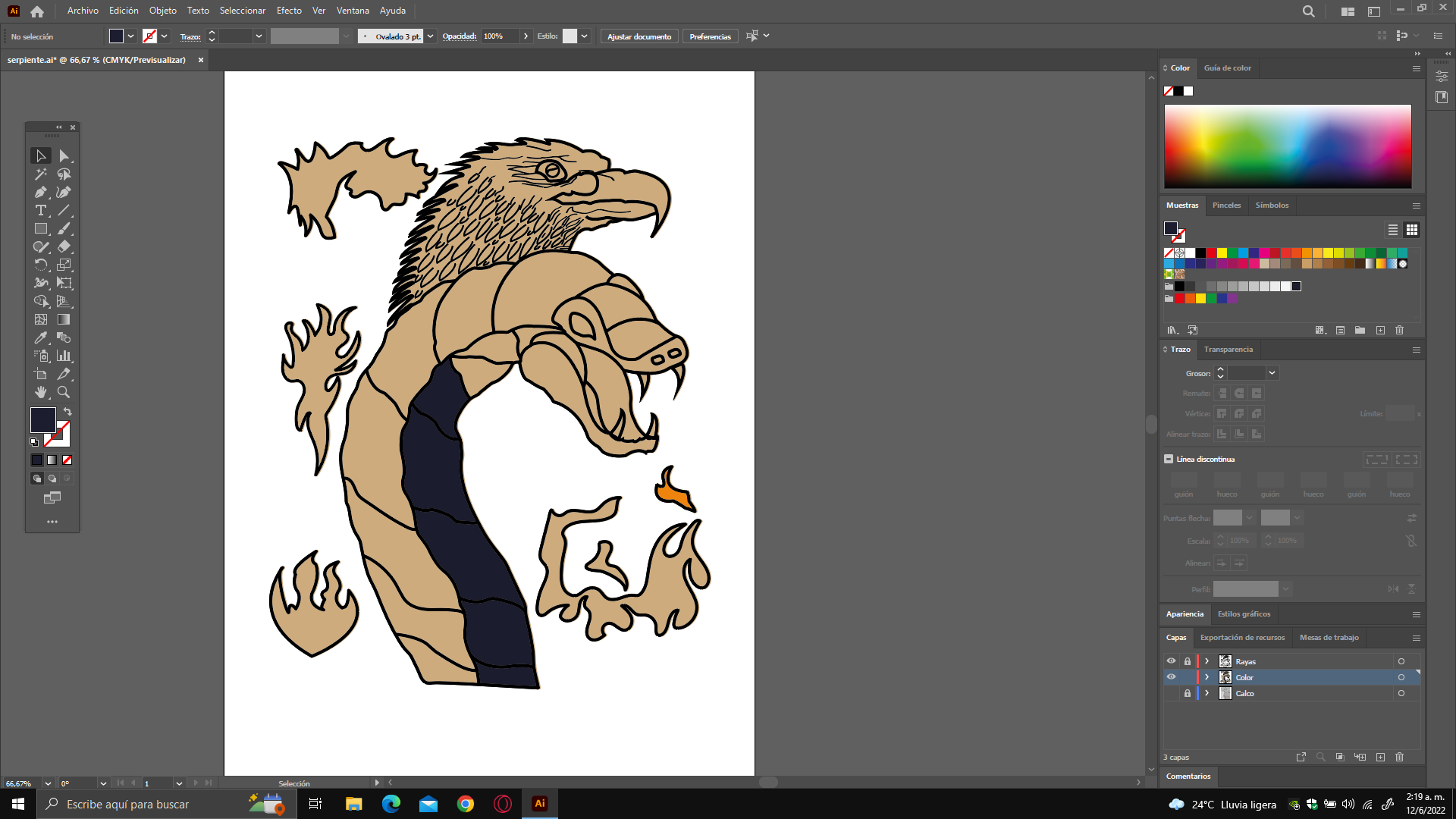Click the Home icon in menu bar
The image size is (1456, 819).
click(37, 11)
